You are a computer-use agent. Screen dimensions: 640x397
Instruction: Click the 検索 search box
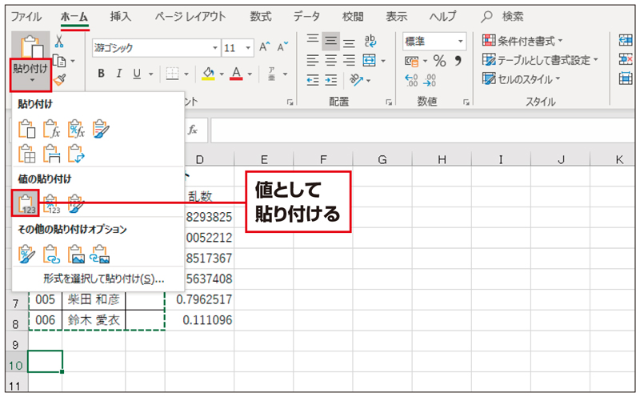coord(503,16)
